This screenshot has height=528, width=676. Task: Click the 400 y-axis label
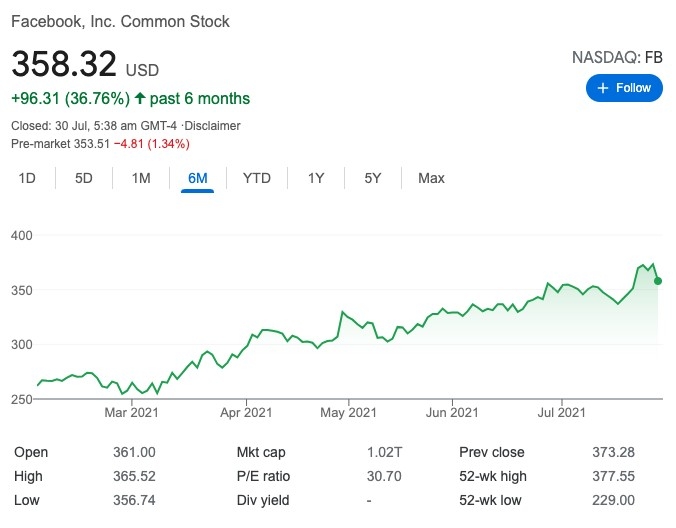point(22,235)
